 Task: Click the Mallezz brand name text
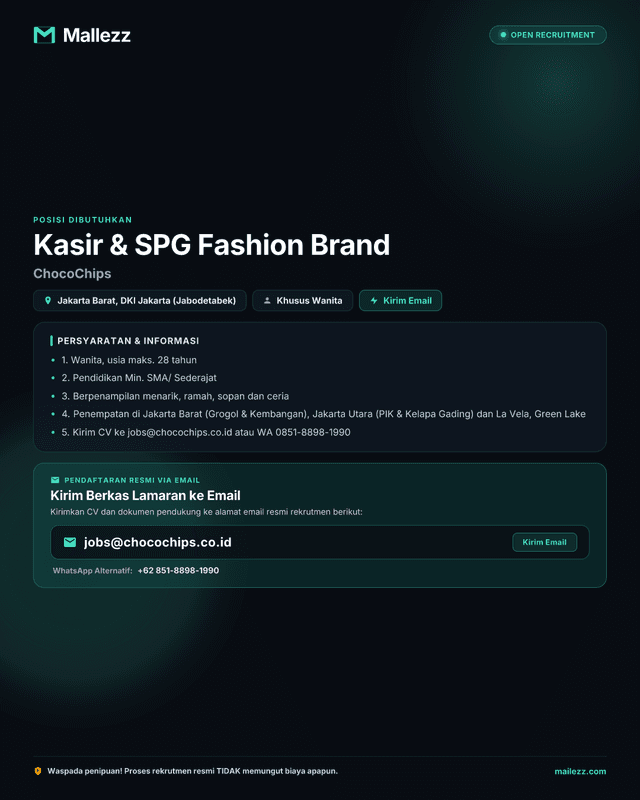point(96,35)
